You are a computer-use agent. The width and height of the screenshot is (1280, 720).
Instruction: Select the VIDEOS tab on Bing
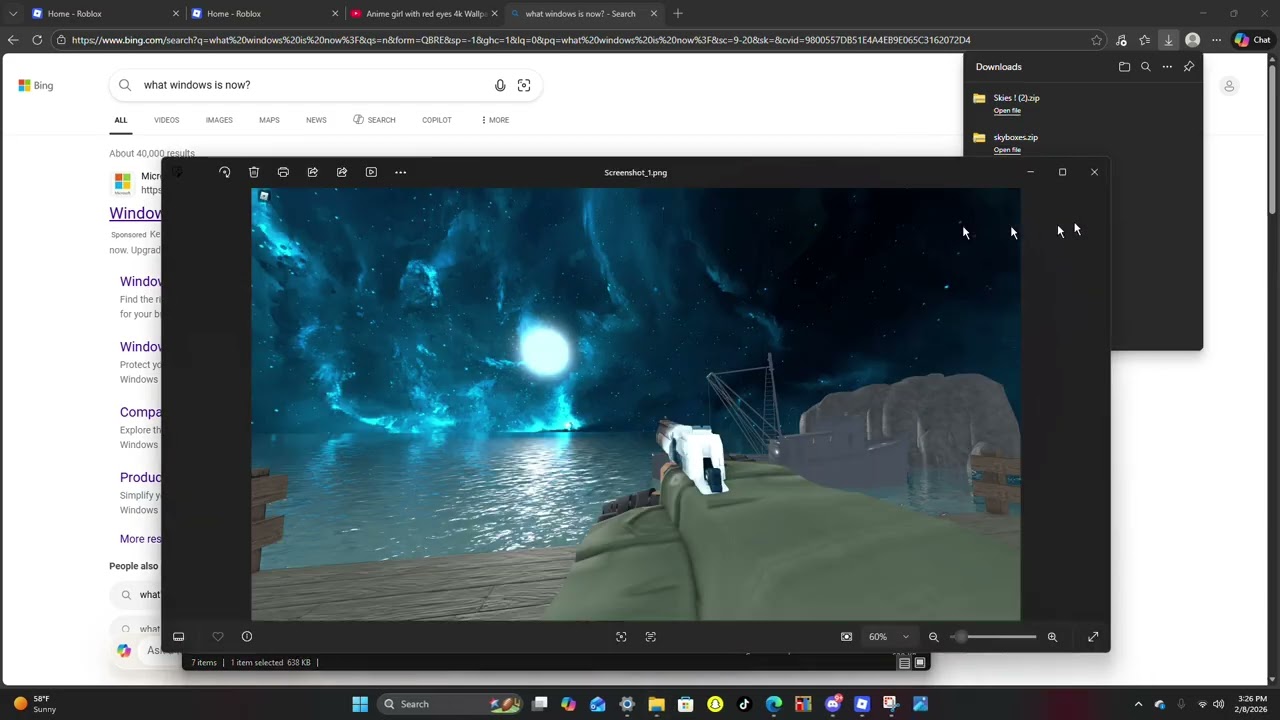[166, 120]
